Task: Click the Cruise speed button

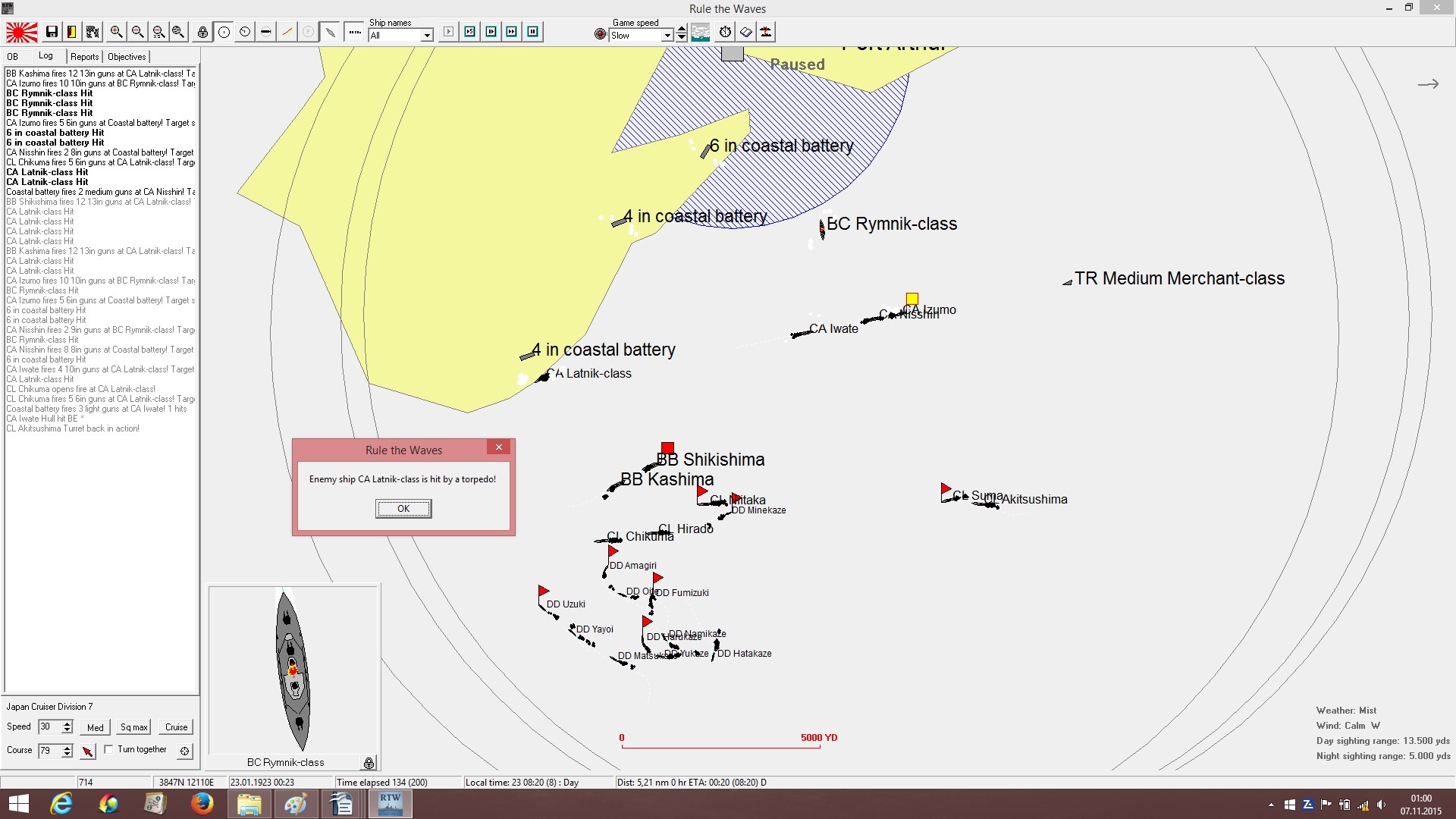Action: point(177,727)
